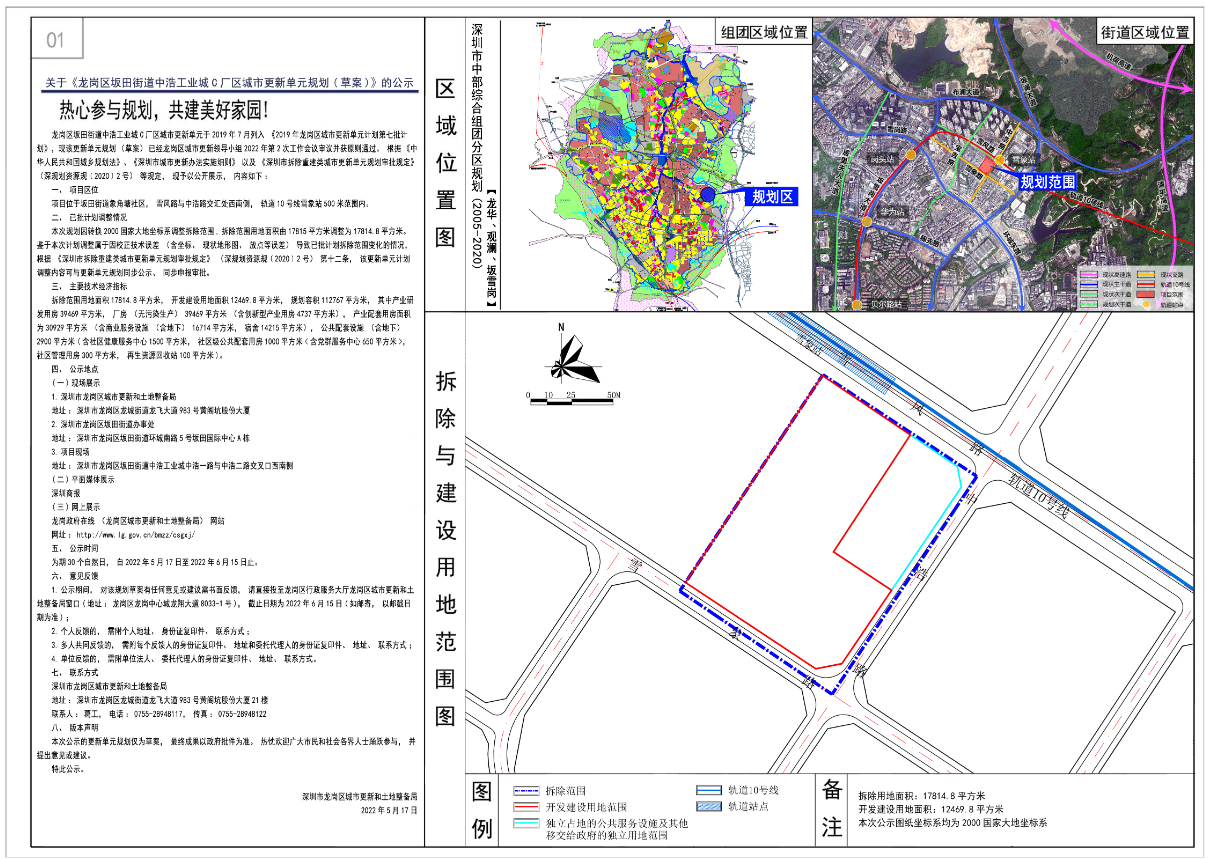This screenshot has width=1228, height=859.
Task: Click the 岗头站 metro station dot
Action: tap(911, 157)
